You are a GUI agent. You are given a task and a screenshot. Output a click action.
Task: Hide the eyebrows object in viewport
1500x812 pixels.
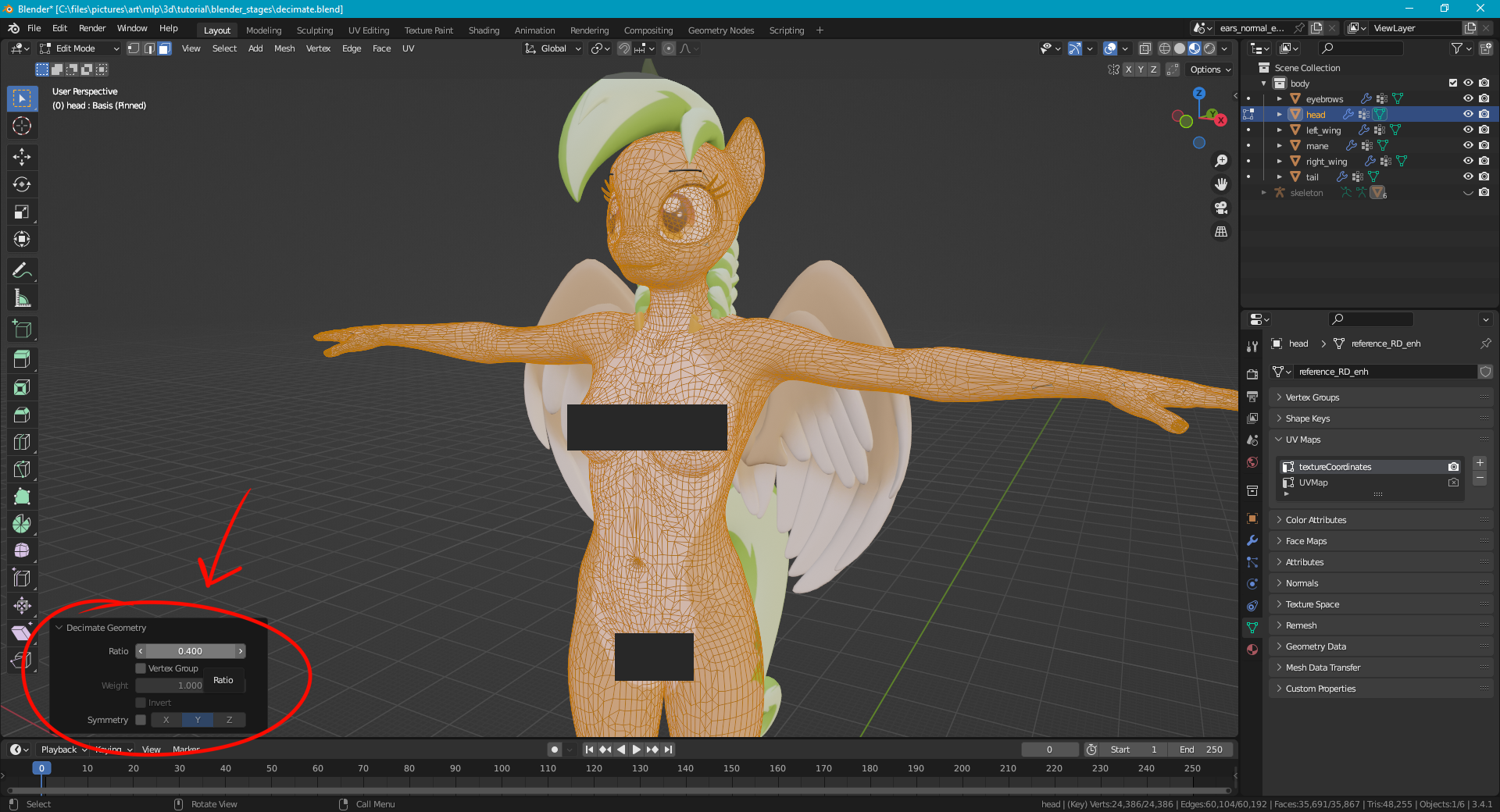pyautogui.click(x=1468, y=98)
